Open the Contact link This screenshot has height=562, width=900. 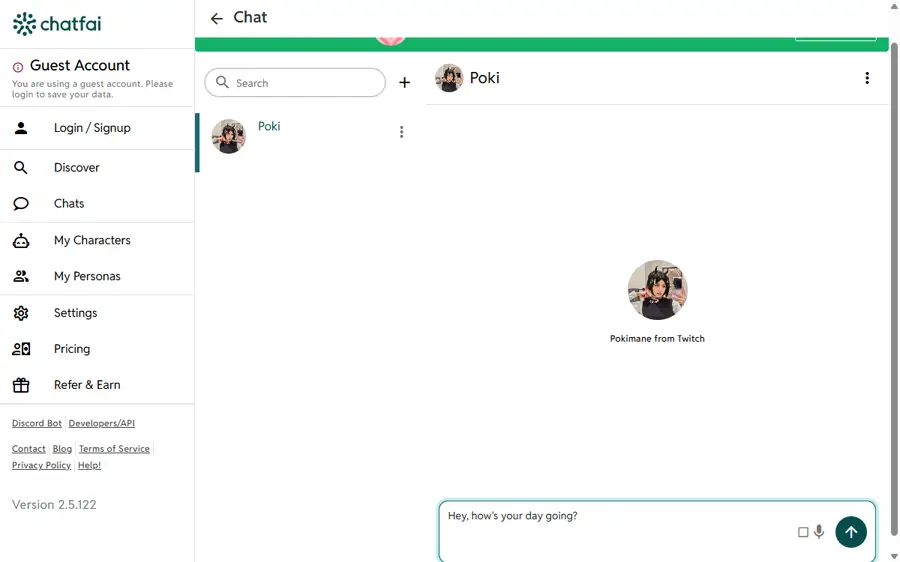click(x=29, y=449)
